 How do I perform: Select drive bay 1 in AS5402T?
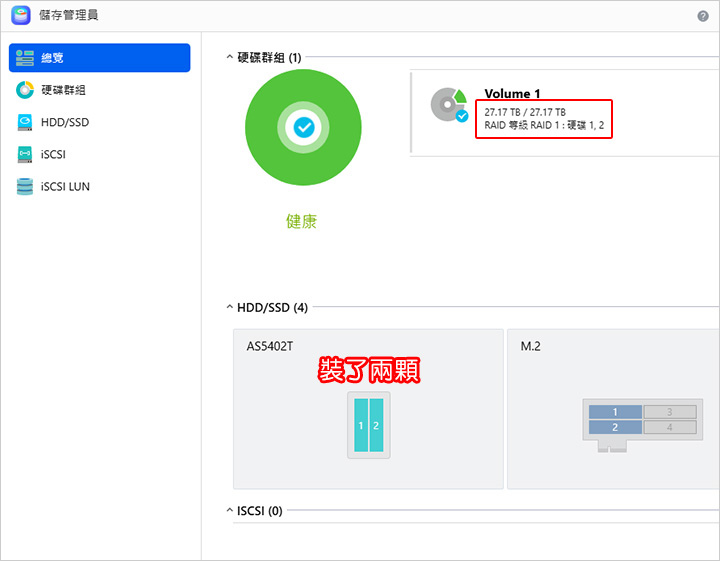361,425
